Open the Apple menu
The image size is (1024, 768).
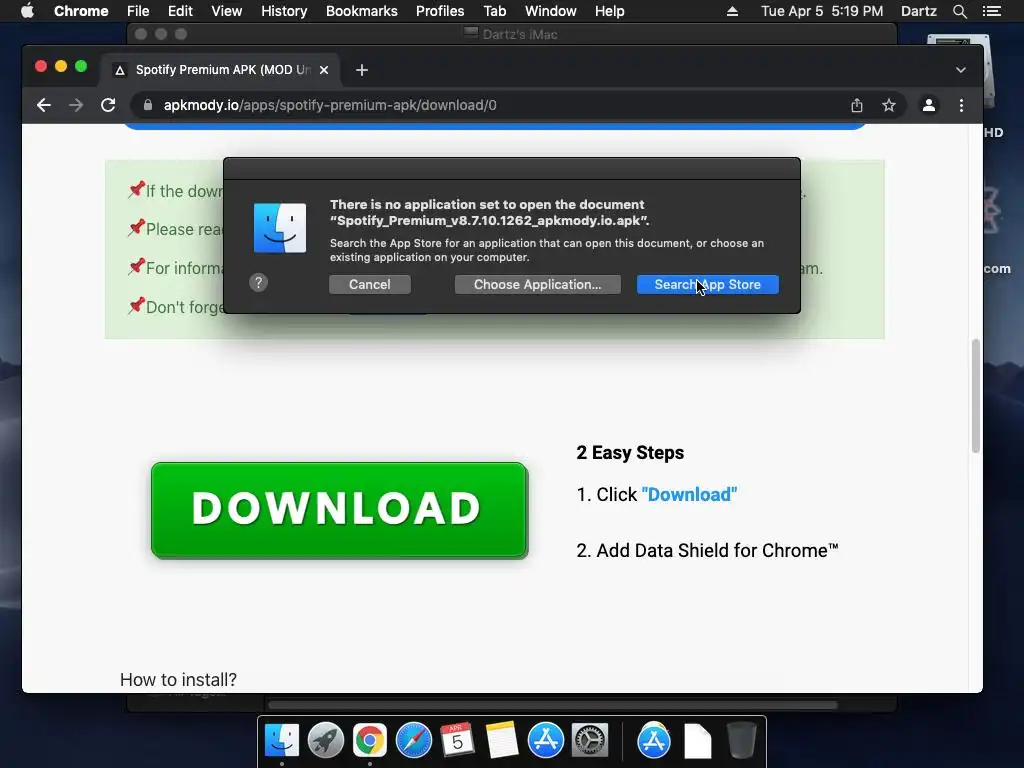point(27,11)
